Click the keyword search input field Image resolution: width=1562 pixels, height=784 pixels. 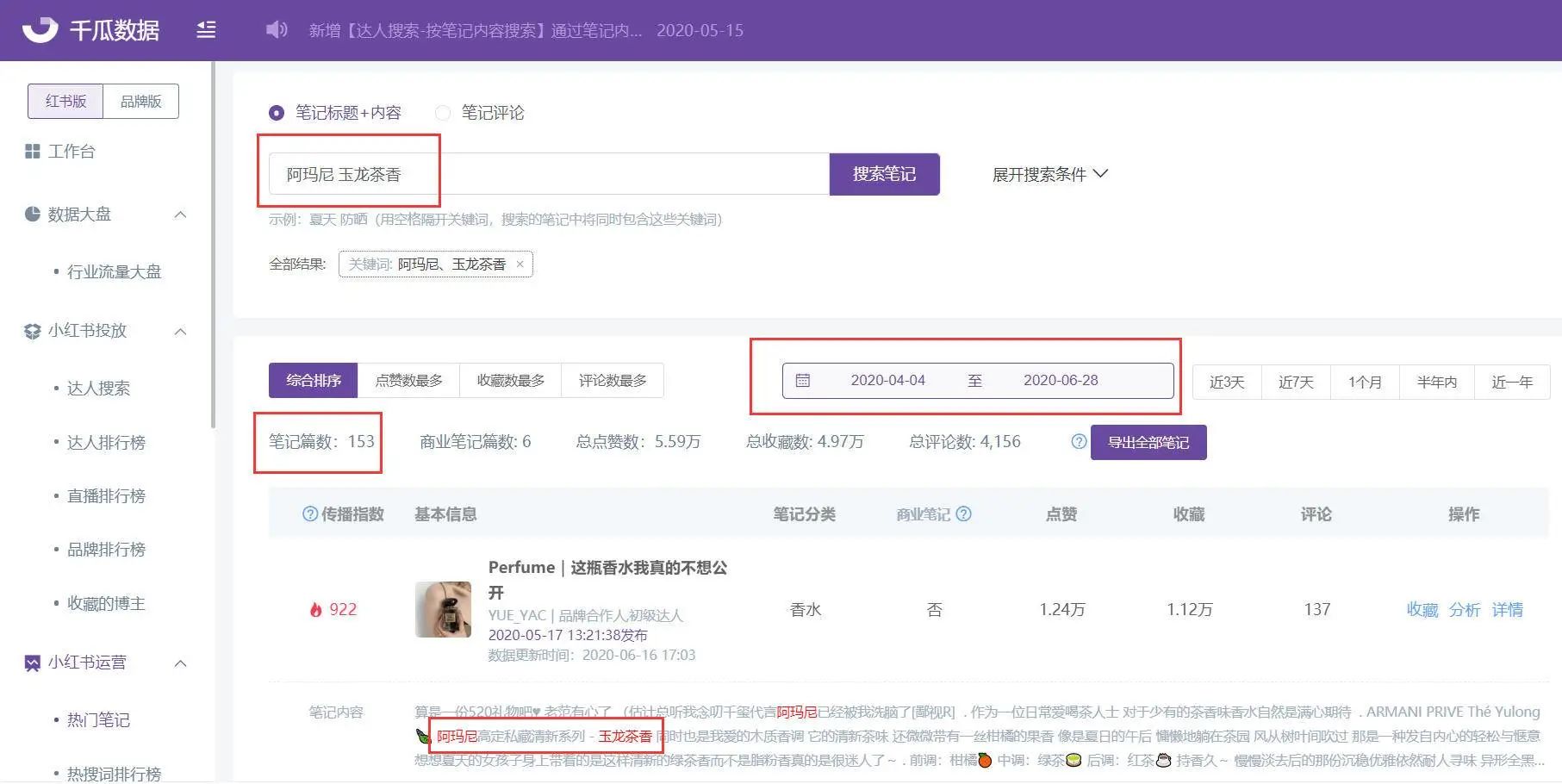(549, 174)
